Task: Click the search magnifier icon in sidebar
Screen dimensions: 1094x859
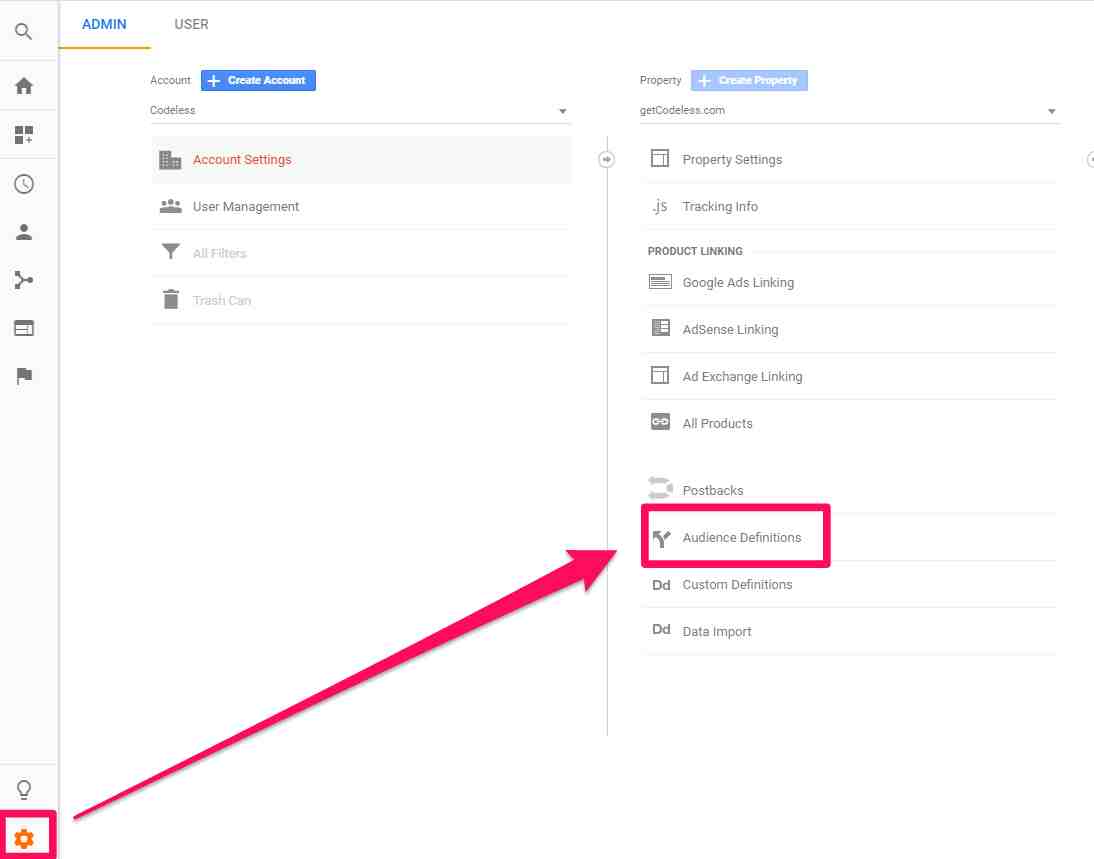Action: click(24, 32)
